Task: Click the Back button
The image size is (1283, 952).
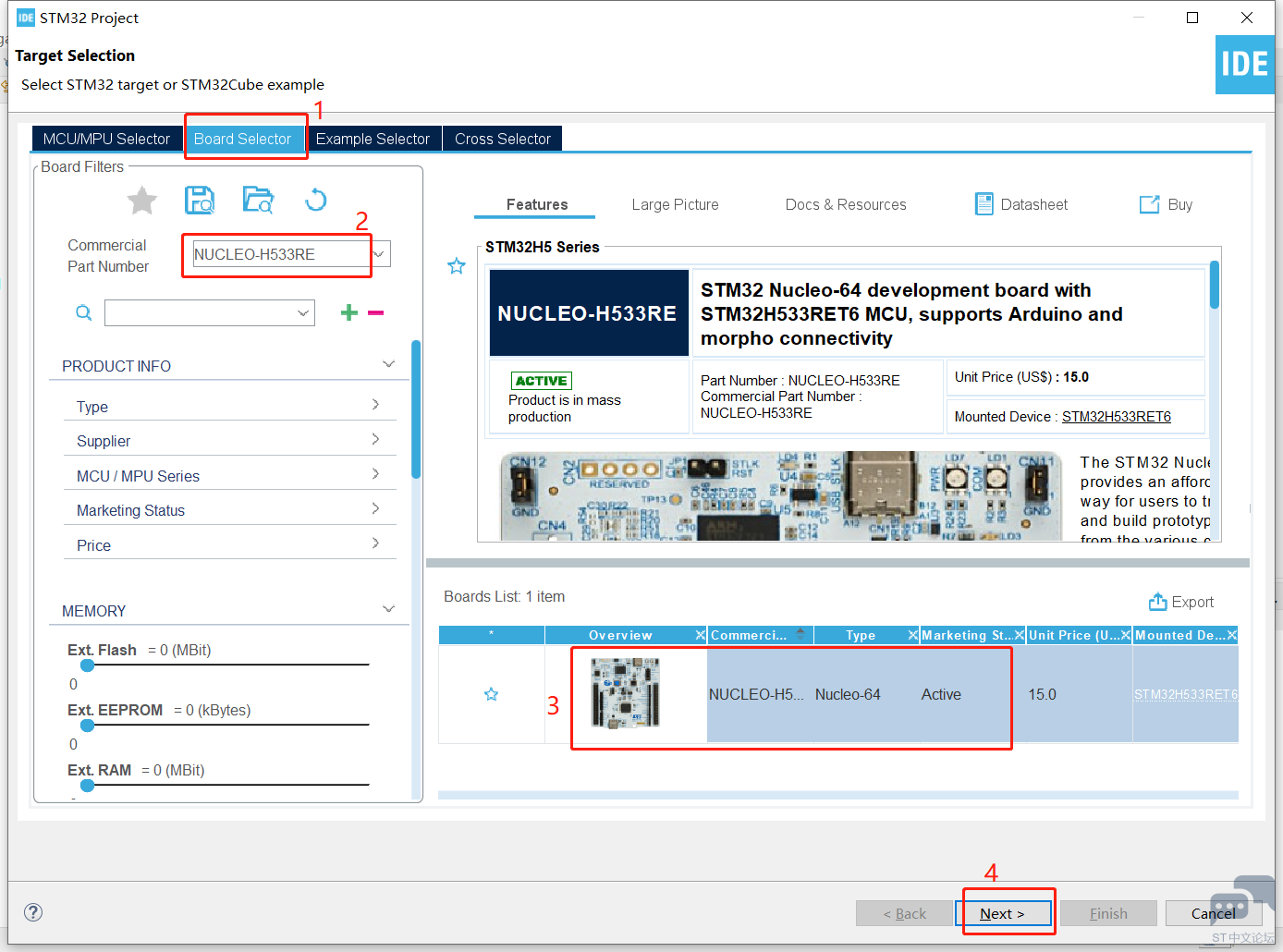Action: [x=905, y=913]
